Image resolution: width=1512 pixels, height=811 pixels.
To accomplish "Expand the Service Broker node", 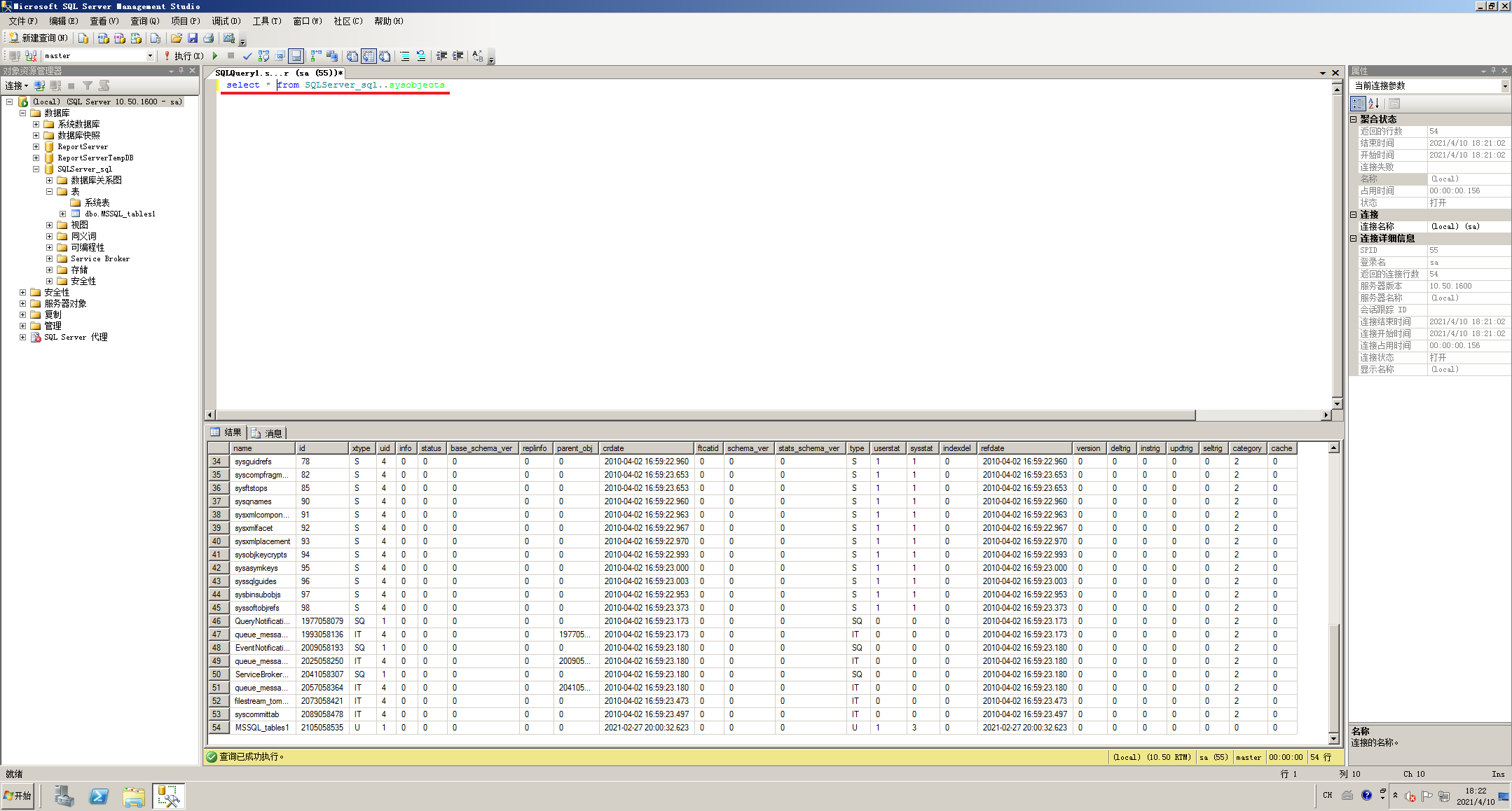I will pyautogui.click(x=49, y=258).
